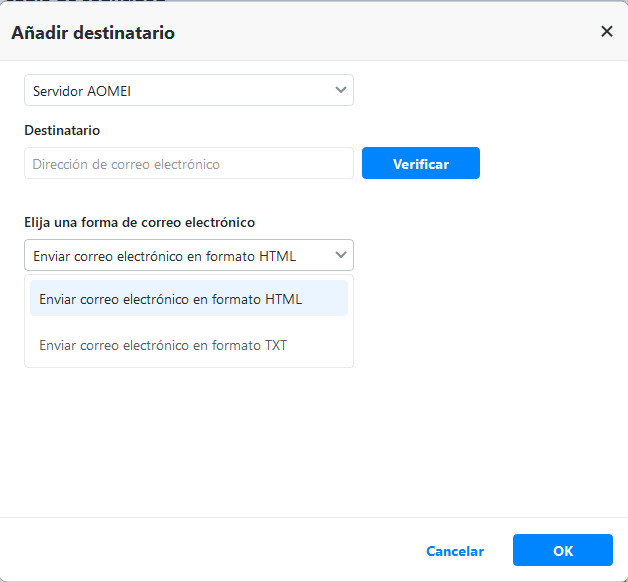628x582 pixels.
Task: Click the Servidor AOMEI dropdown chevron arrow
Action: [x=341, y=90]
